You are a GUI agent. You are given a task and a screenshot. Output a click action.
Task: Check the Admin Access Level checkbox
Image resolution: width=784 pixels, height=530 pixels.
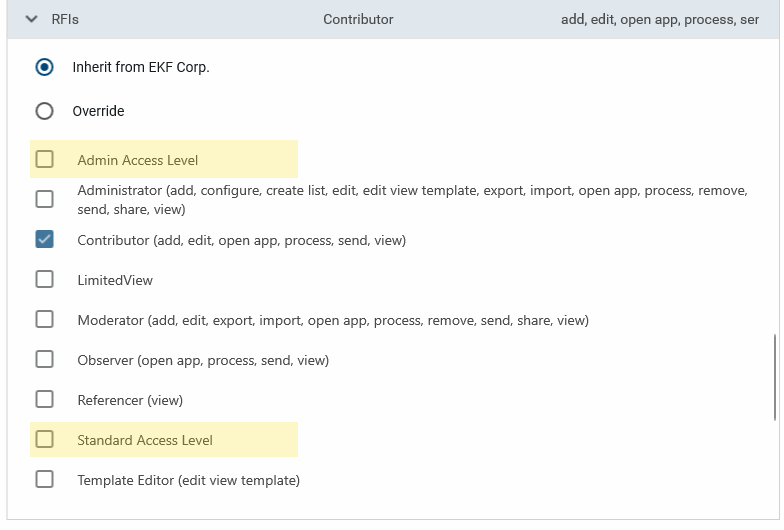click(44, 159)
